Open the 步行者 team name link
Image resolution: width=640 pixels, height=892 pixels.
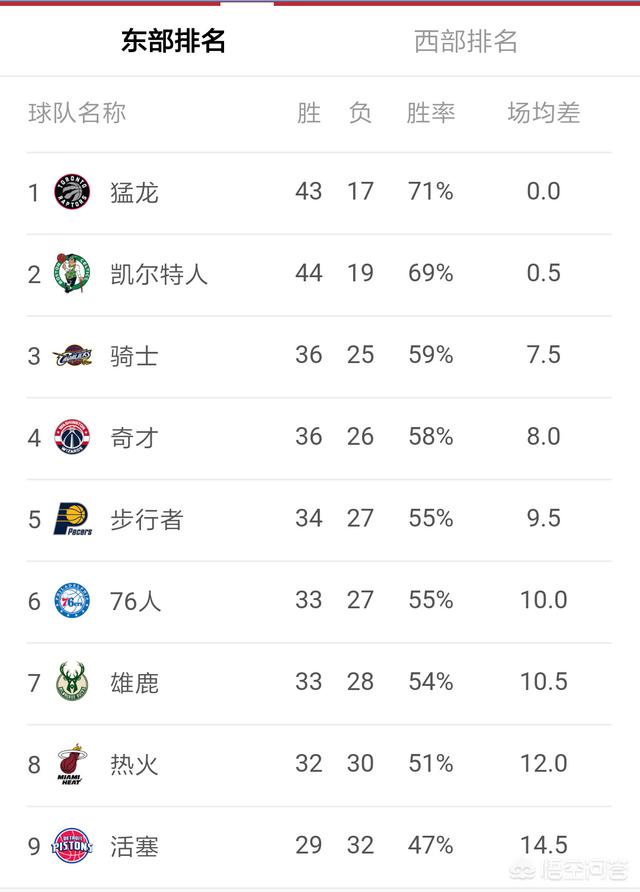[146, 519]
